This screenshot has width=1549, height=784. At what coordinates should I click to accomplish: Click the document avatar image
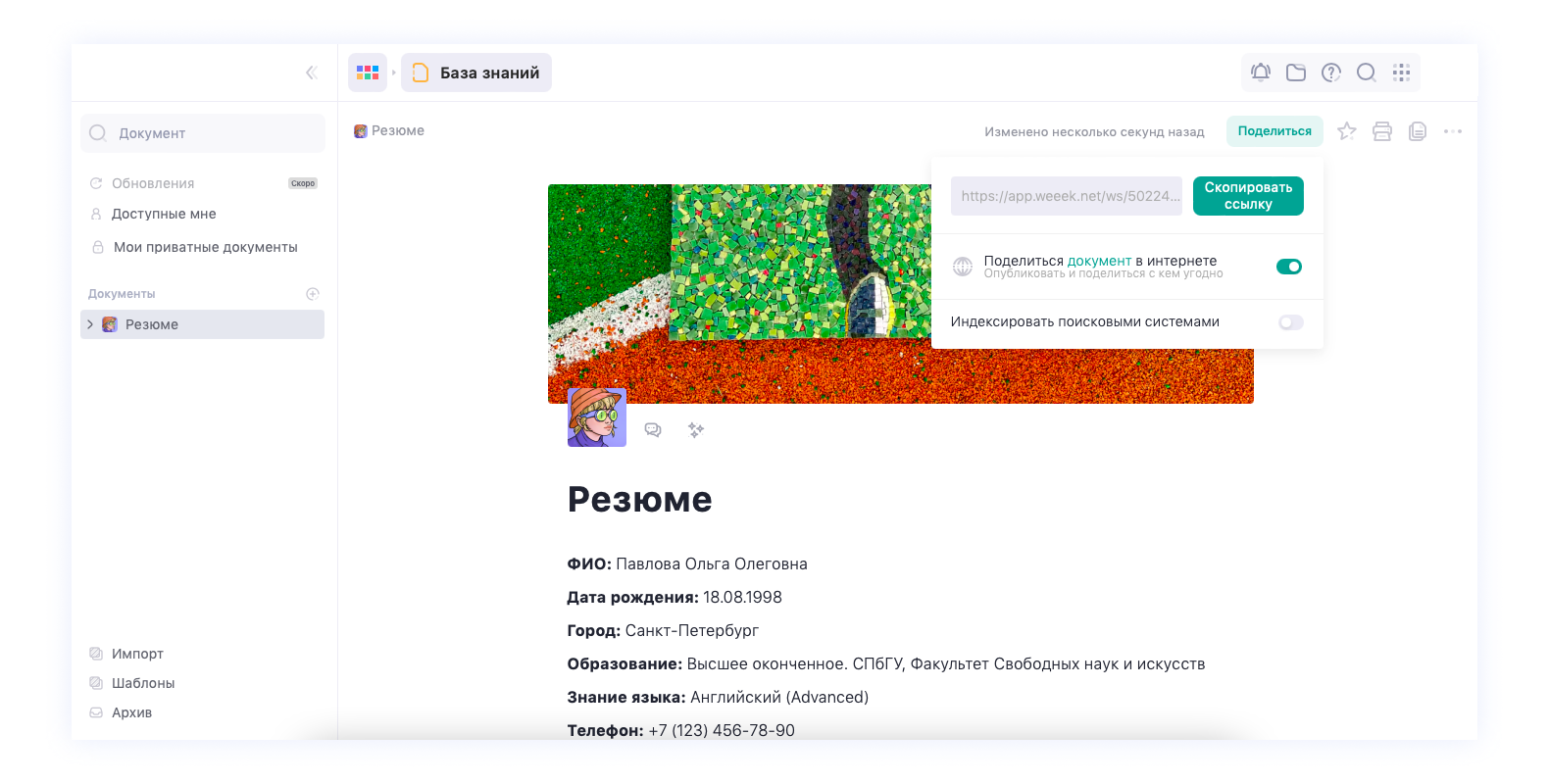point(597,417)
